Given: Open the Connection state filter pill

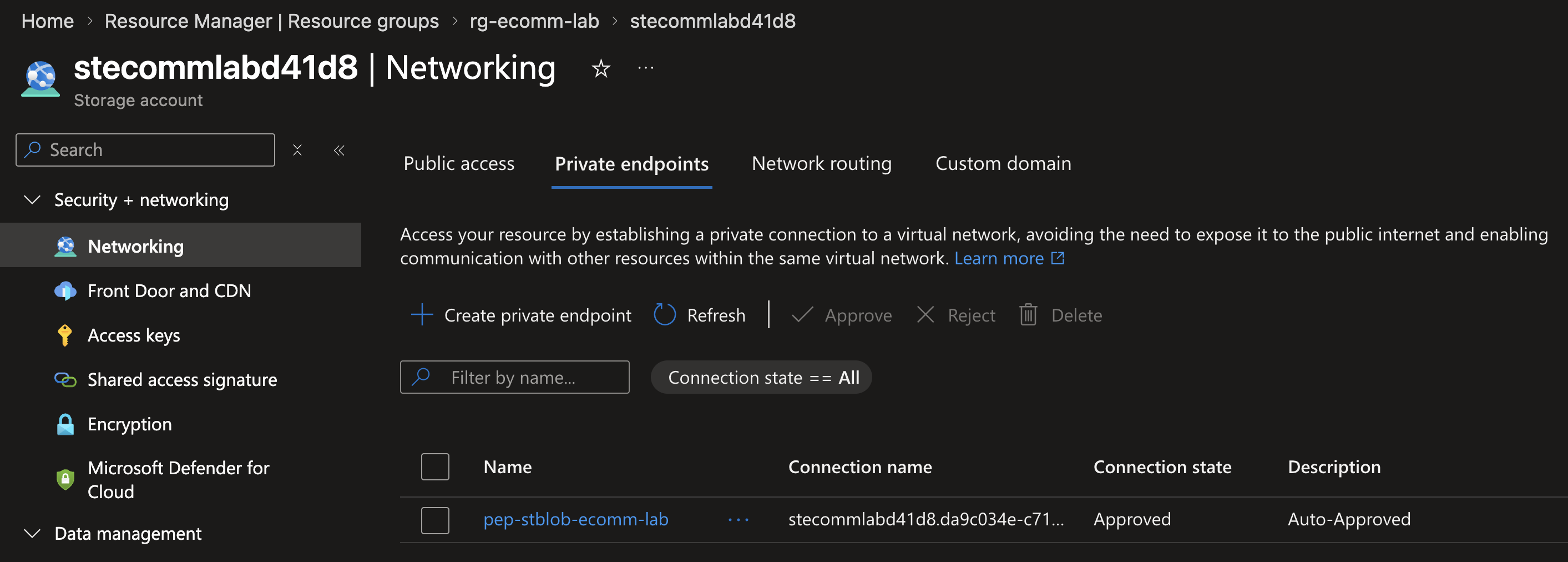Looking at the screenshot, I should [x=761, y=377].
